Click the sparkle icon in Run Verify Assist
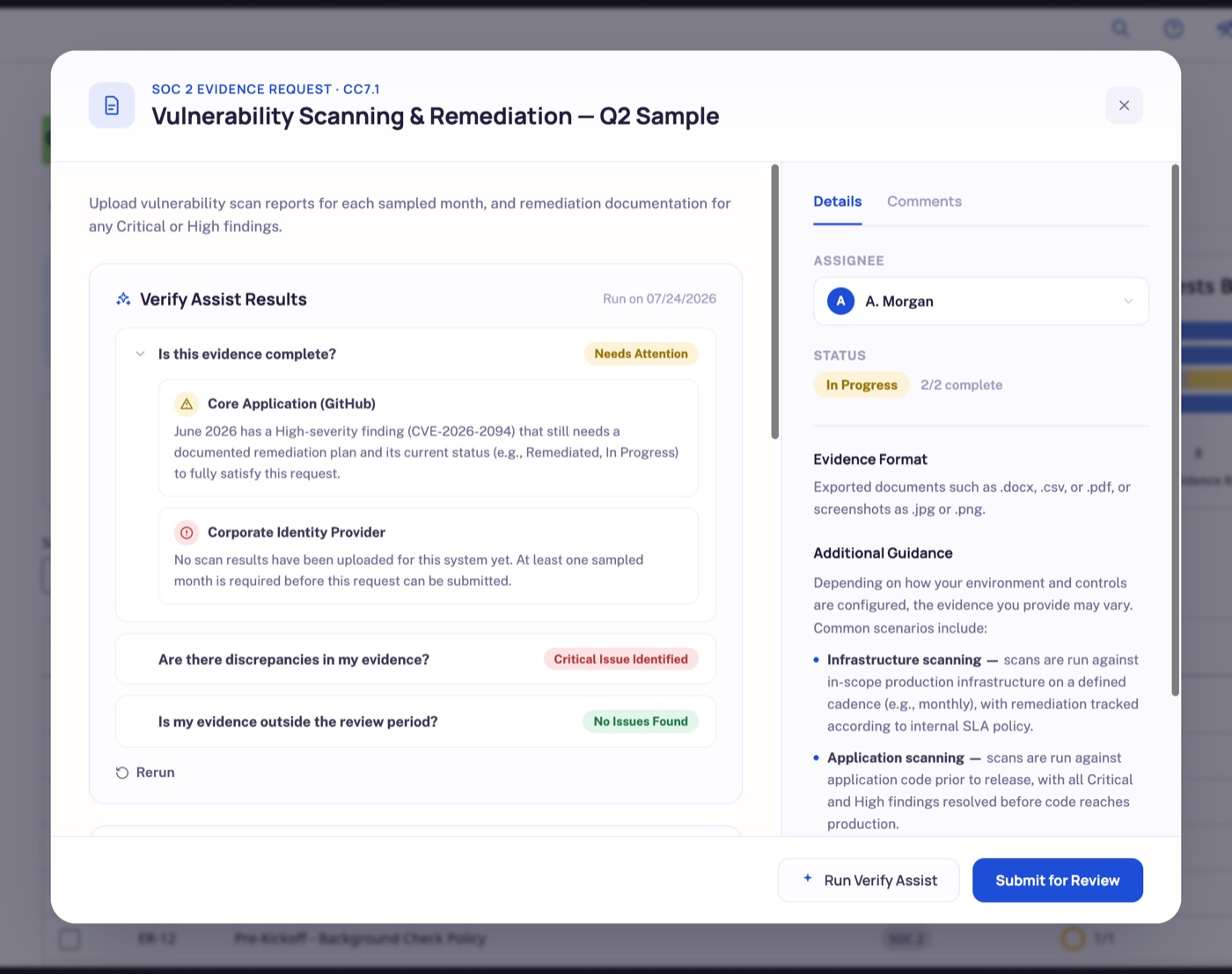This screenshot has height=974, width=1232. (808, 878)
